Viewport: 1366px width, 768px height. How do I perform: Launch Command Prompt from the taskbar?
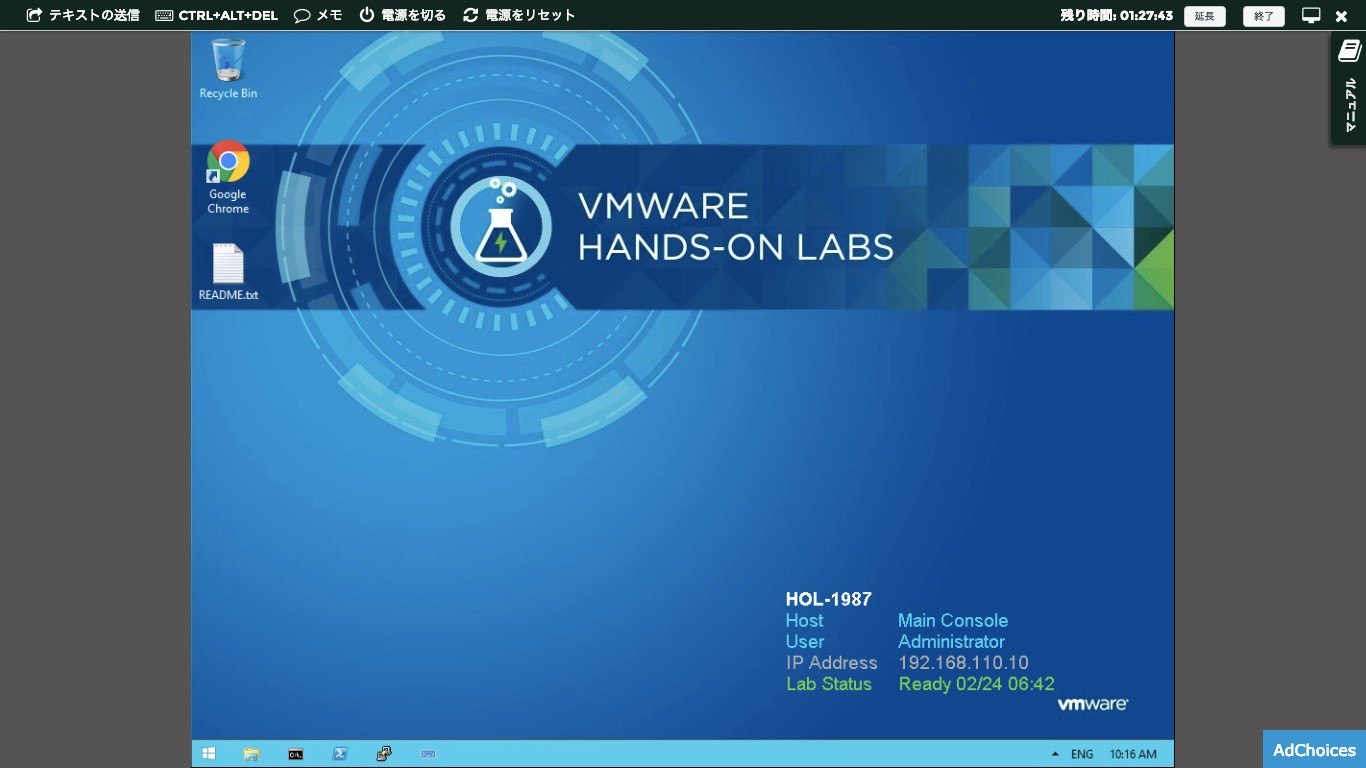(296, 754)
